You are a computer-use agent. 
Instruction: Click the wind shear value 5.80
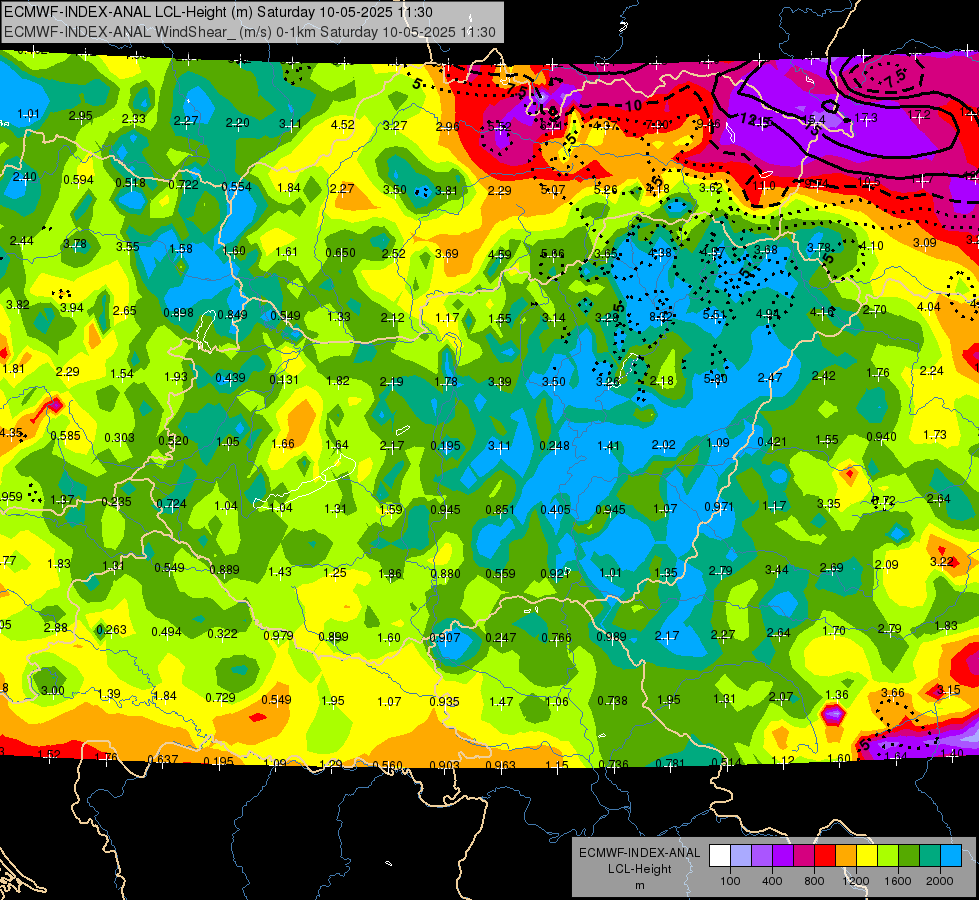[716, 378]
